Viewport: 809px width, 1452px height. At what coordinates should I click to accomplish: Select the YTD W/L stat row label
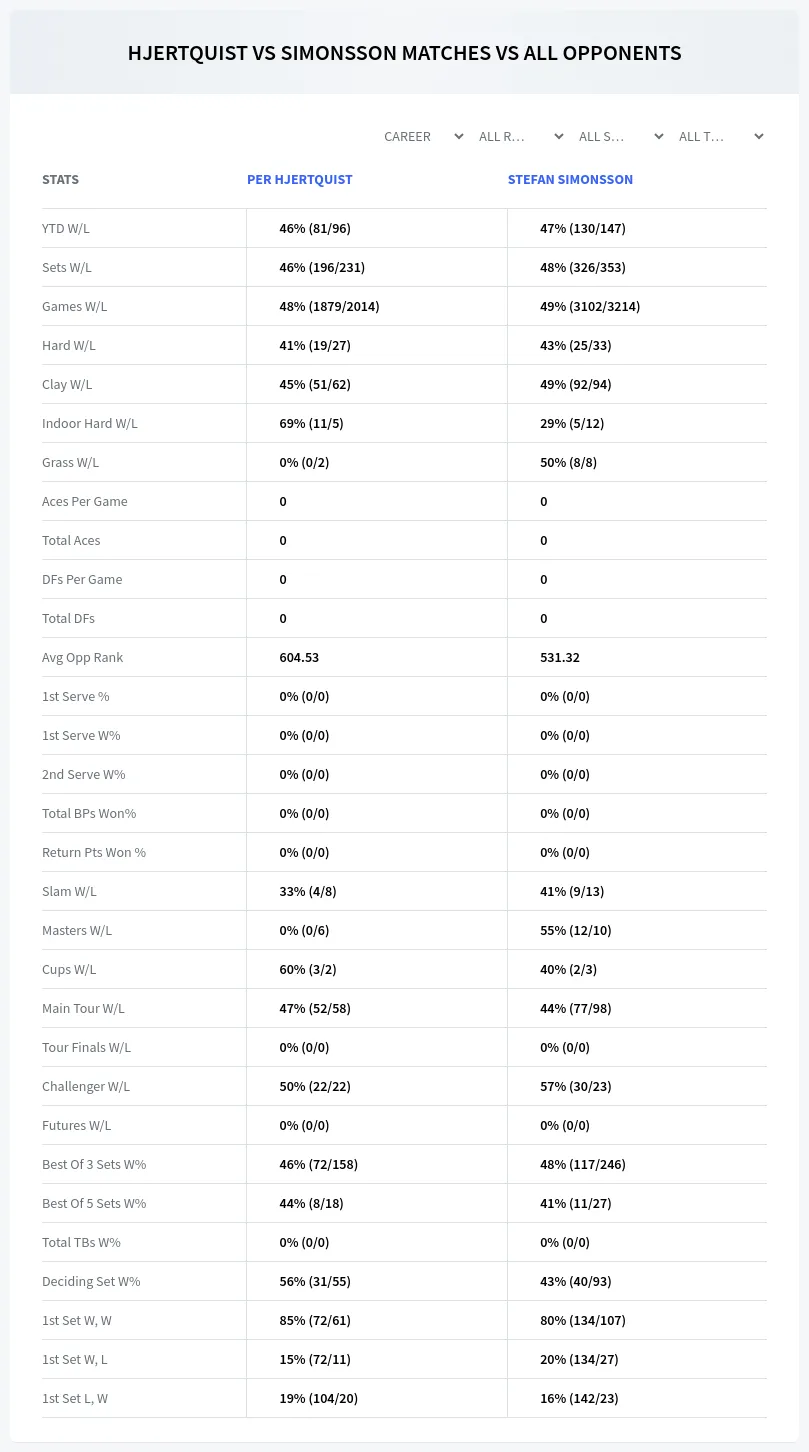tap(66, 228)
